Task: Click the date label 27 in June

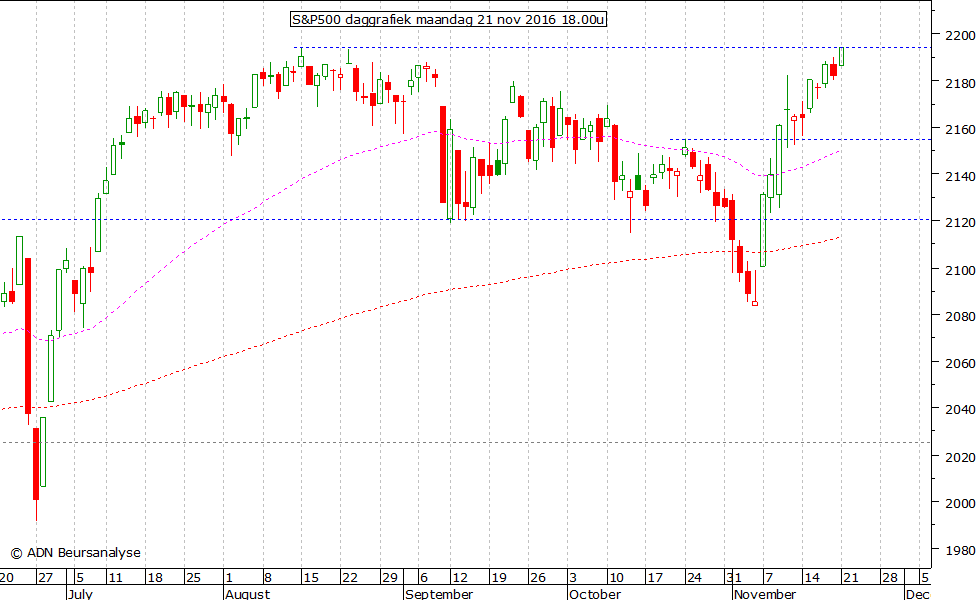Action: pos(45,578)
